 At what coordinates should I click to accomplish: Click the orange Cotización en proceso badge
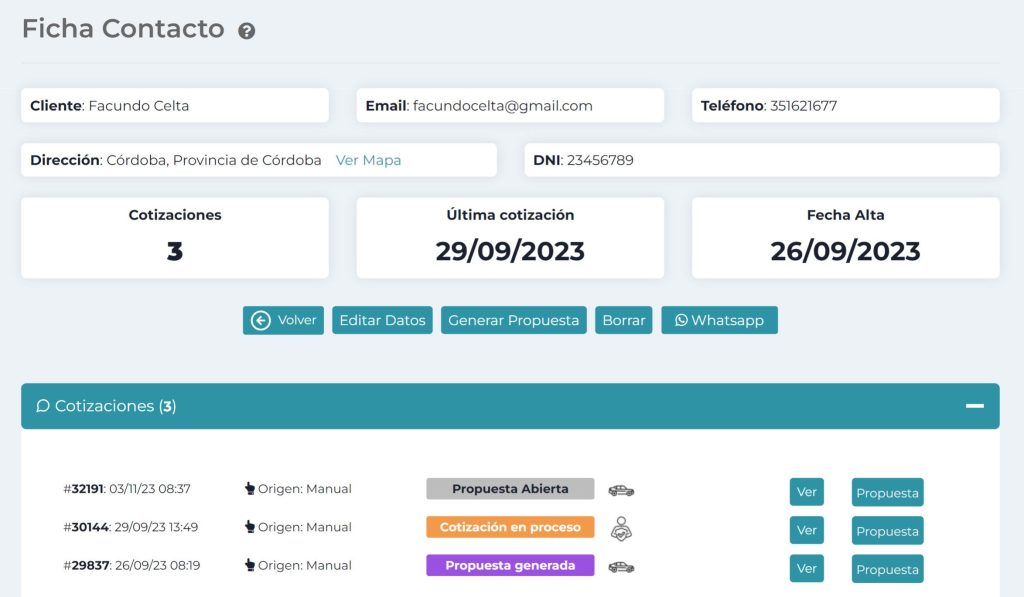click(x=510, y=527)
